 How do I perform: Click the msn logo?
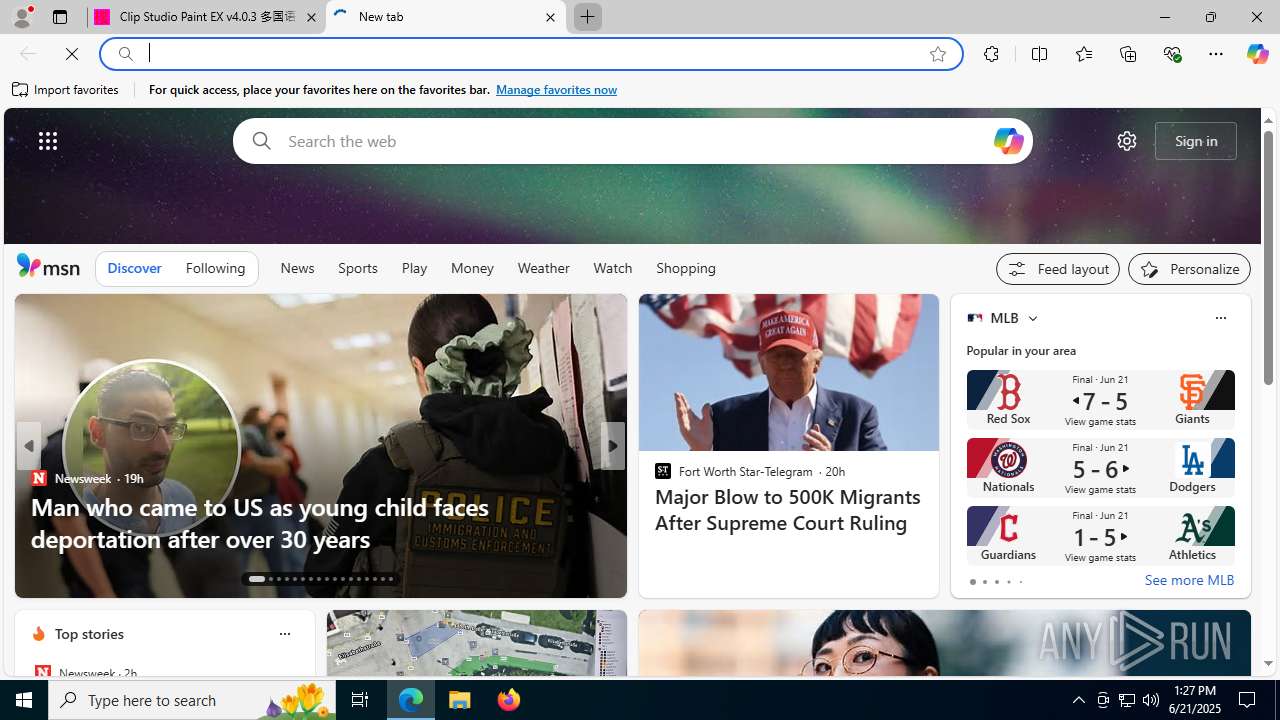click(x=48, y=266)
